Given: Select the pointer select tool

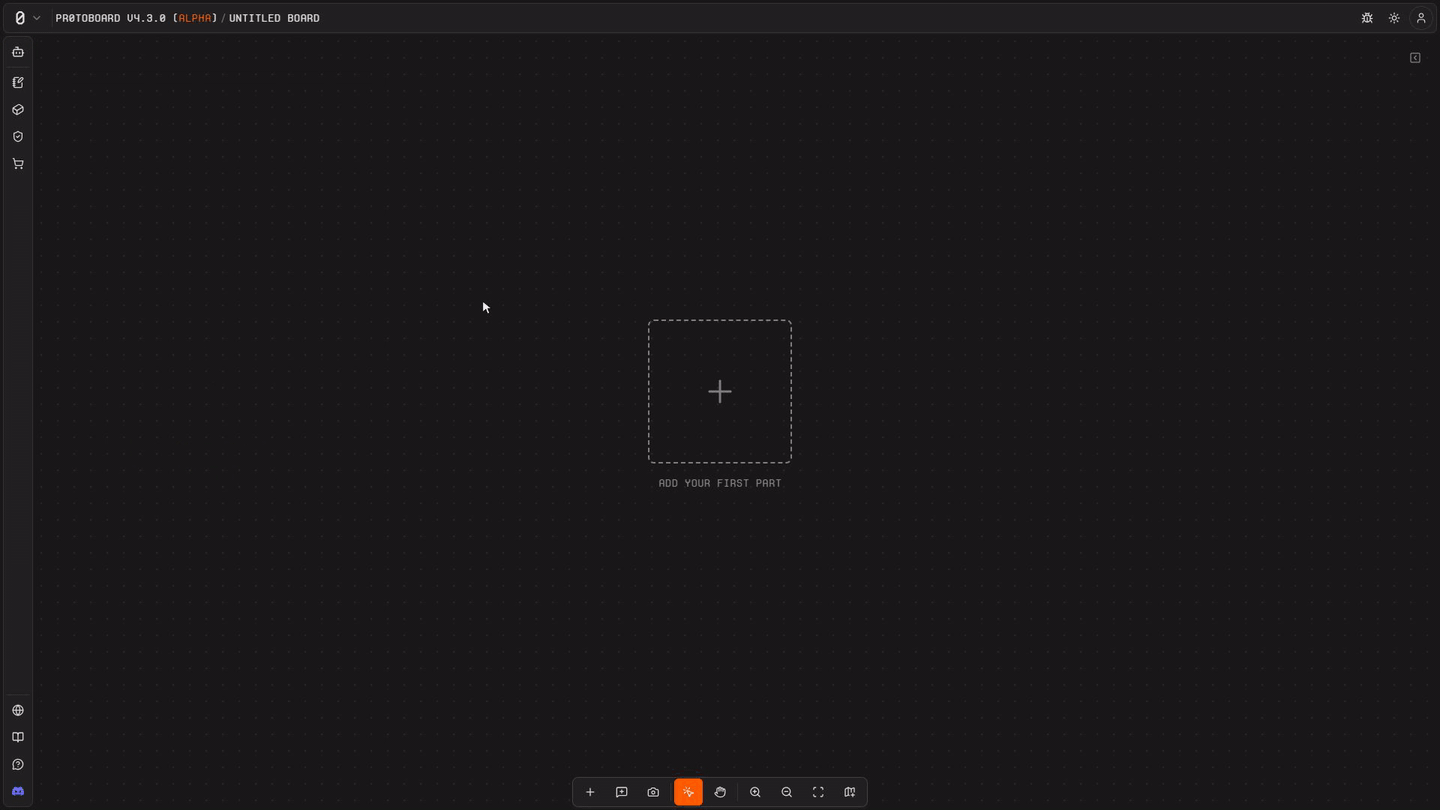Looking at the screenshot, I should click(688, 792).
